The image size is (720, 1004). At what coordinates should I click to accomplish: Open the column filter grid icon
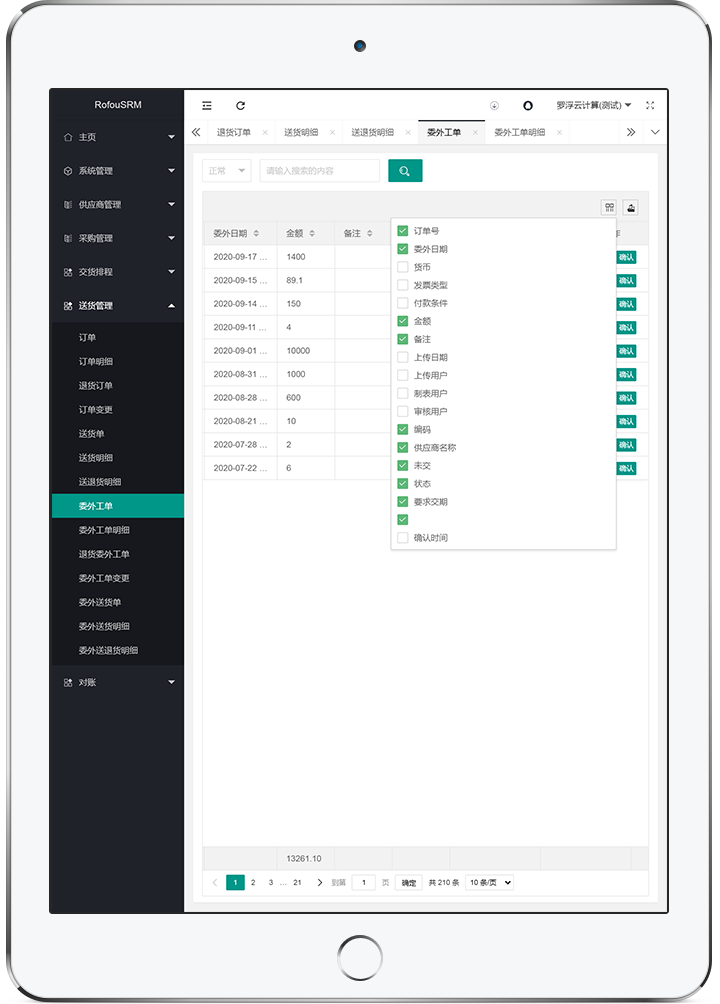click(608, 208)
